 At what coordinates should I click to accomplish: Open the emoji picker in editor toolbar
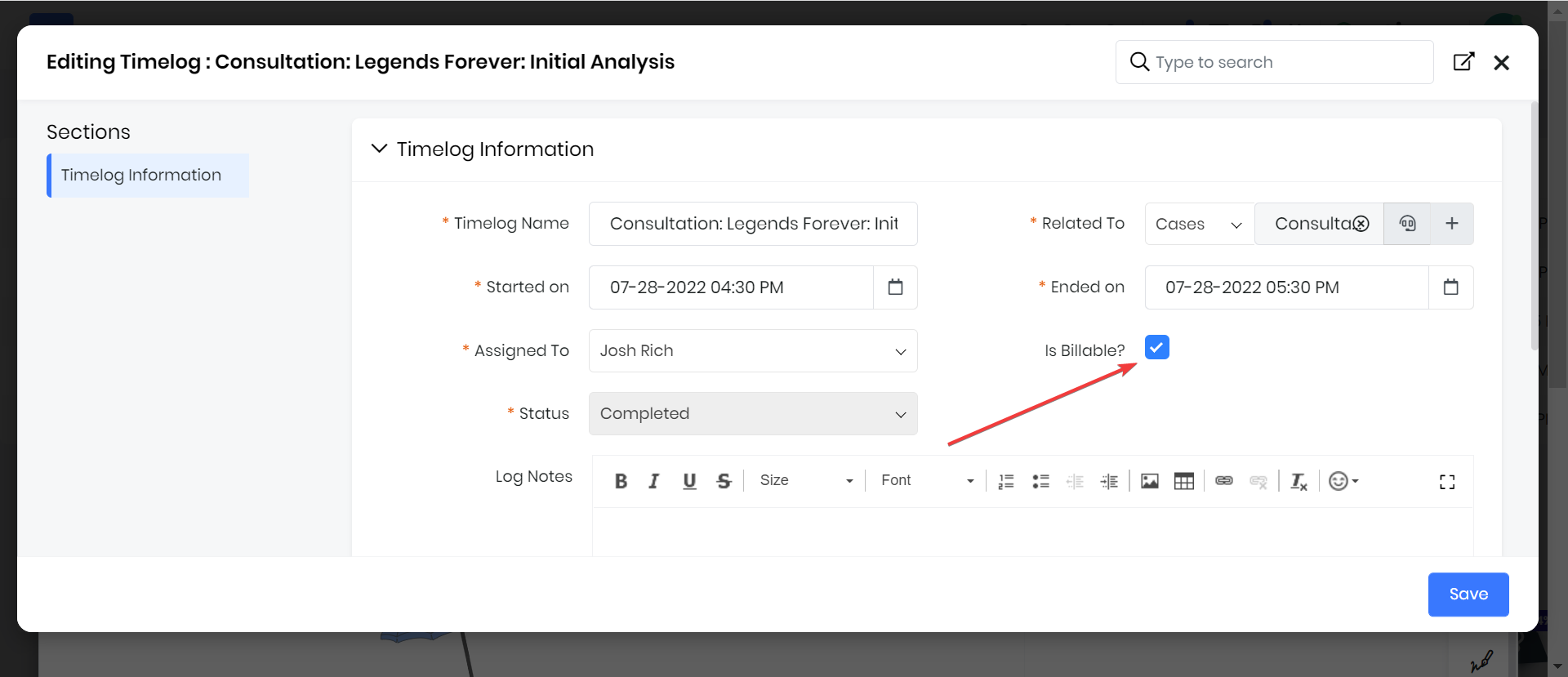[x=1343, y=481]
